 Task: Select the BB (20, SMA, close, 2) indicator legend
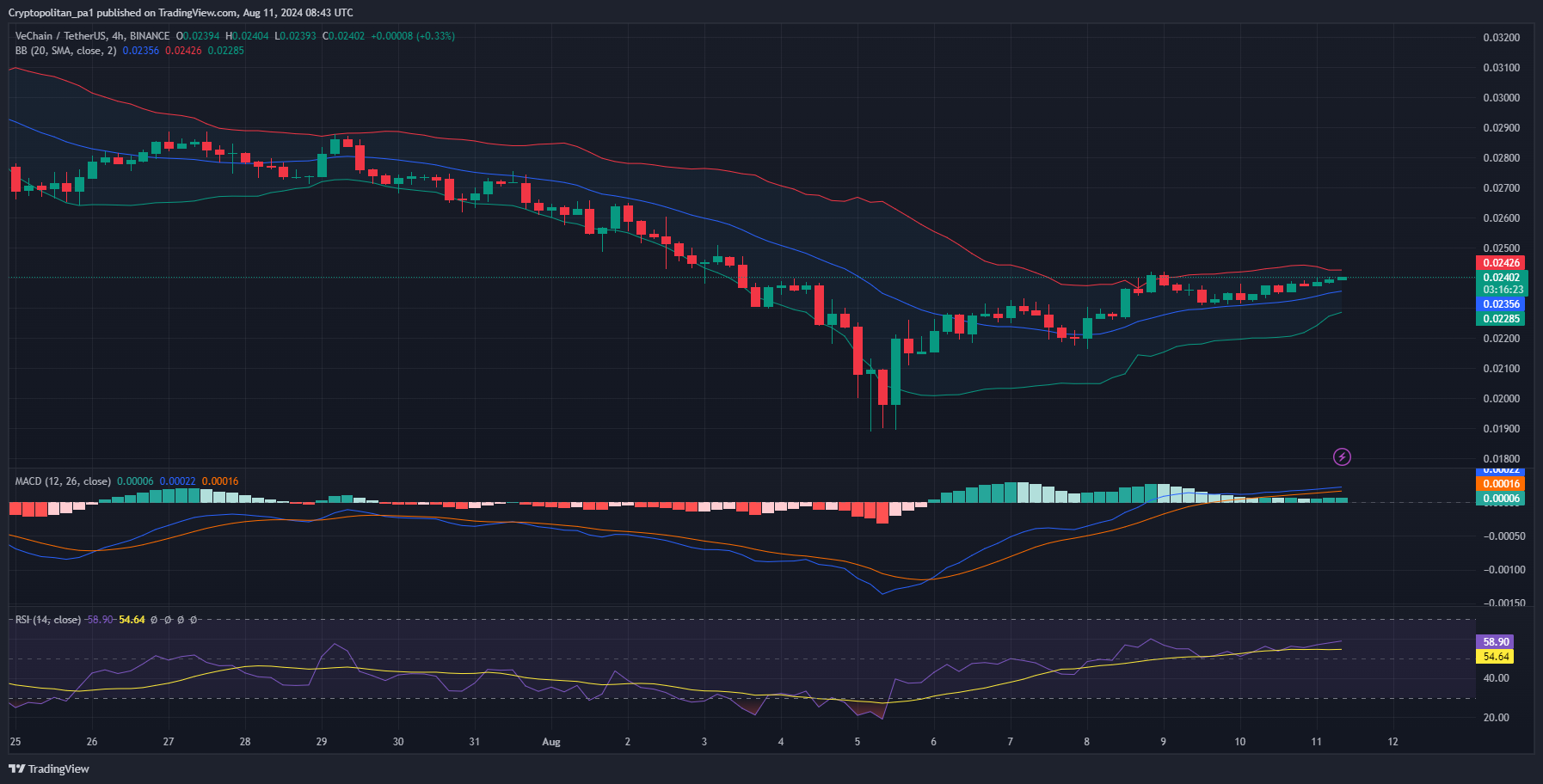65,51
